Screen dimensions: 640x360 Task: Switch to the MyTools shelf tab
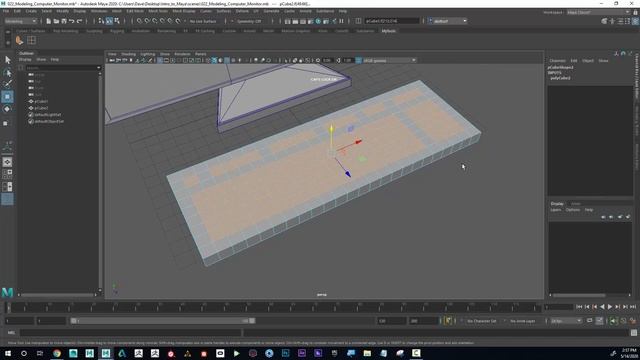coord(389,31)
